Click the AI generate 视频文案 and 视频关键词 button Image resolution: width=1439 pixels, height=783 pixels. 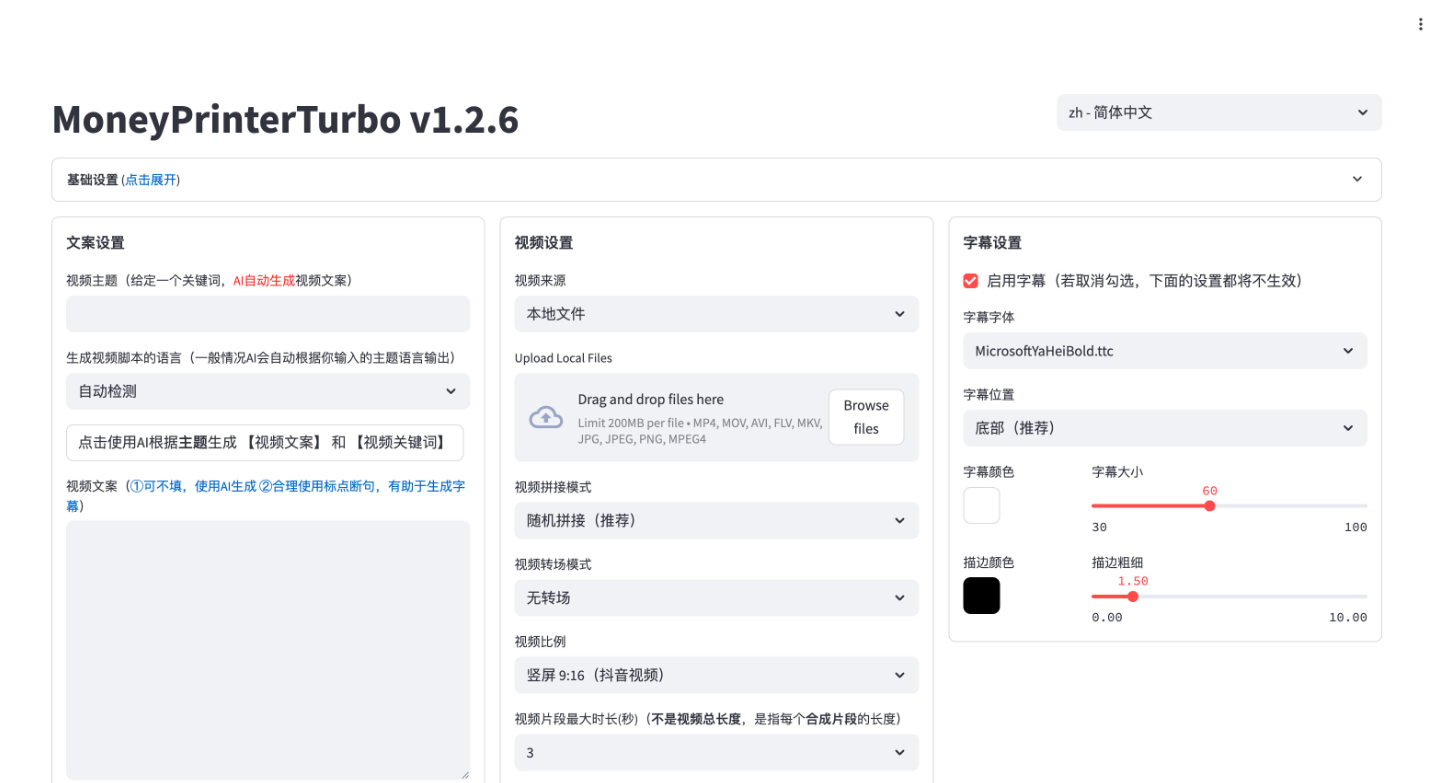(265, 442)
